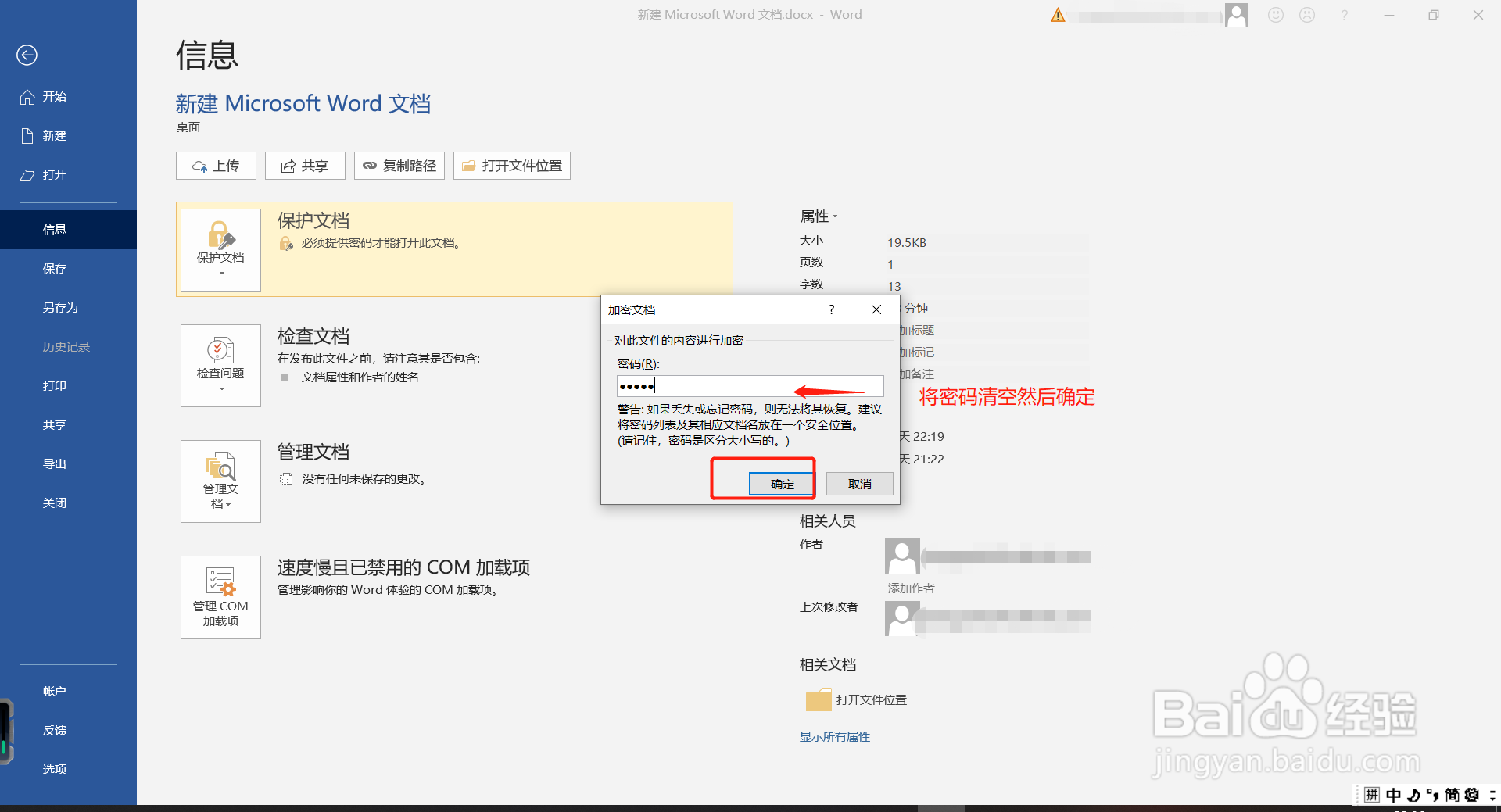Image resolution: width=1501 pixels, height=812 pixels.
Task: Click 反馈 in the sidebar
Action: click(68, 731)
